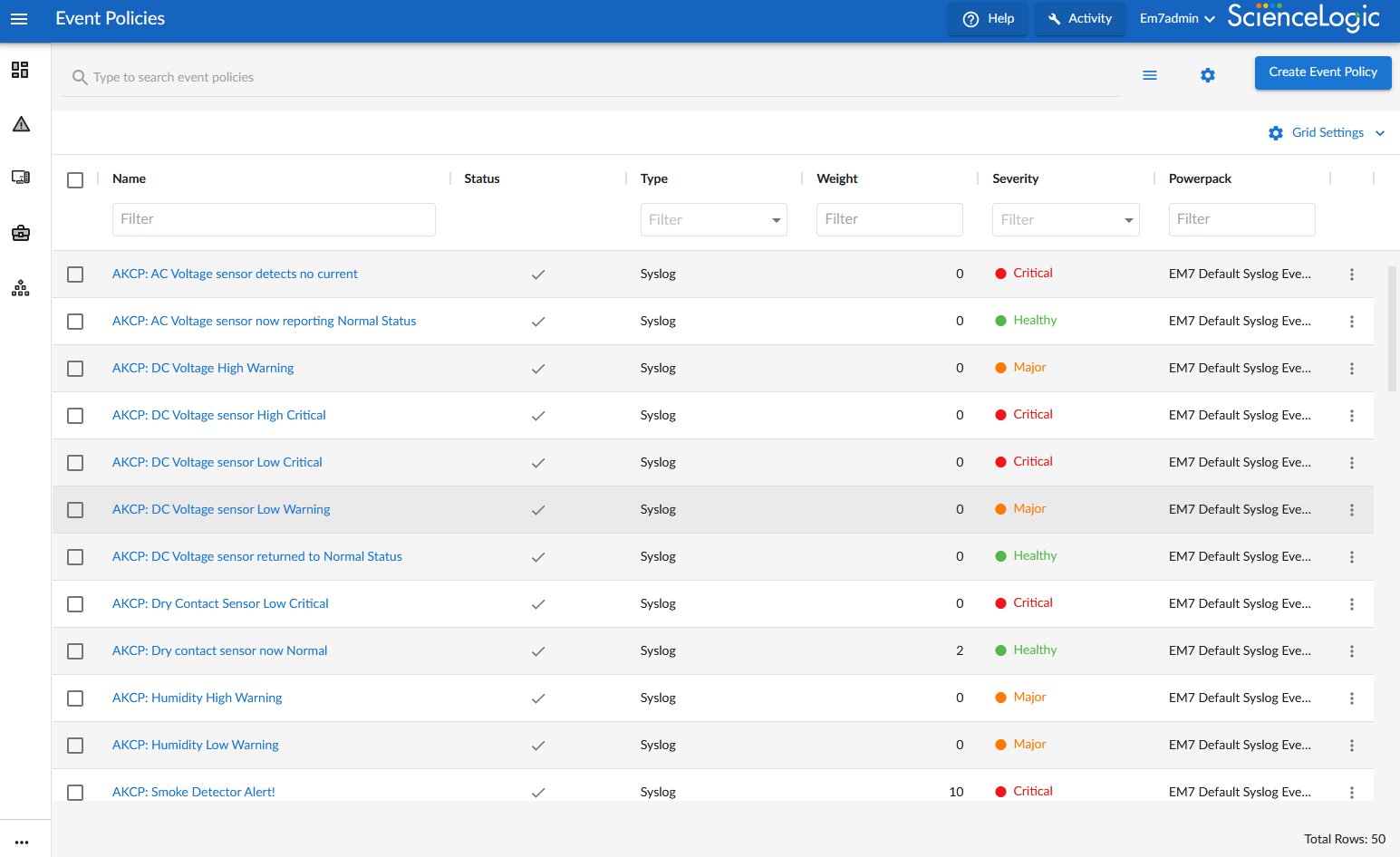Click the Create Event Policy button
This screenshot has width=1400, height=857.
tap(1322, 72)
